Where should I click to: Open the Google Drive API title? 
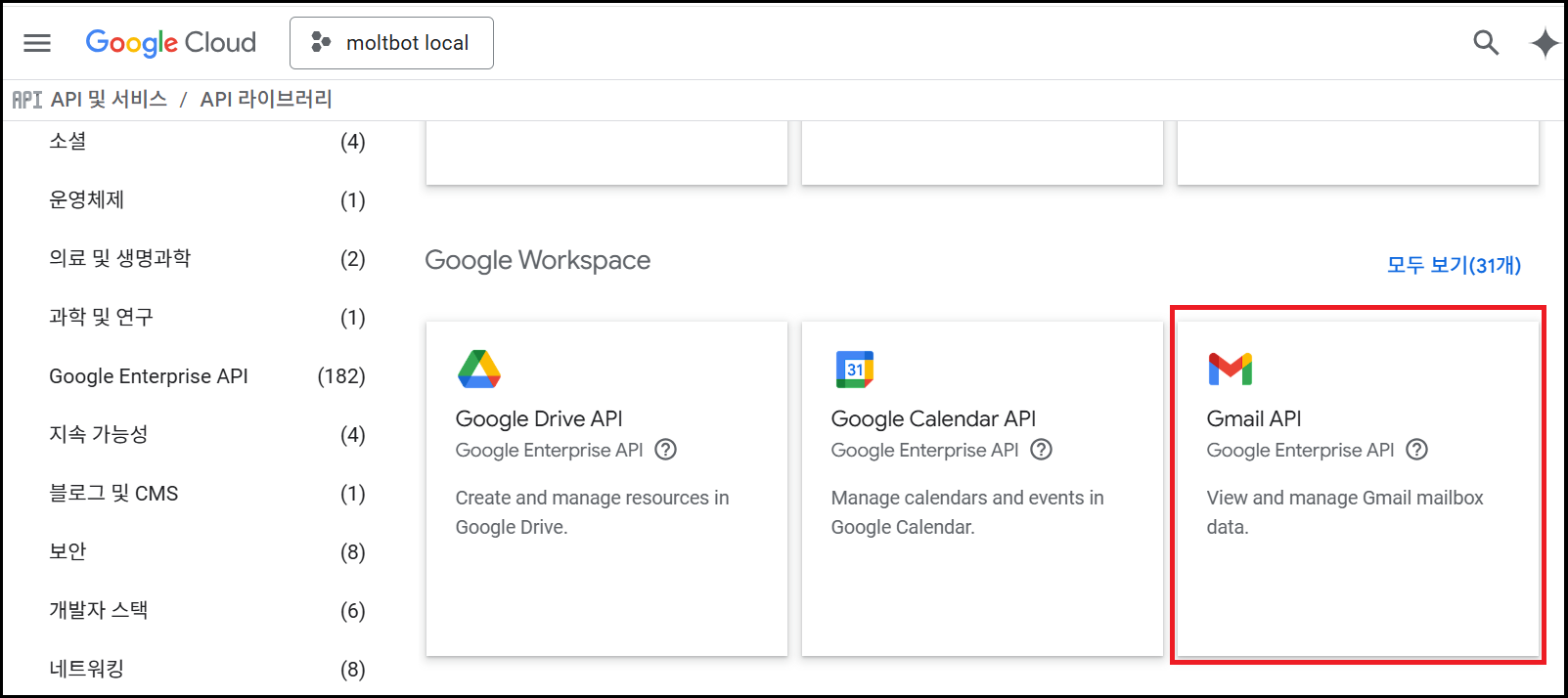click(x=539, y=418)
